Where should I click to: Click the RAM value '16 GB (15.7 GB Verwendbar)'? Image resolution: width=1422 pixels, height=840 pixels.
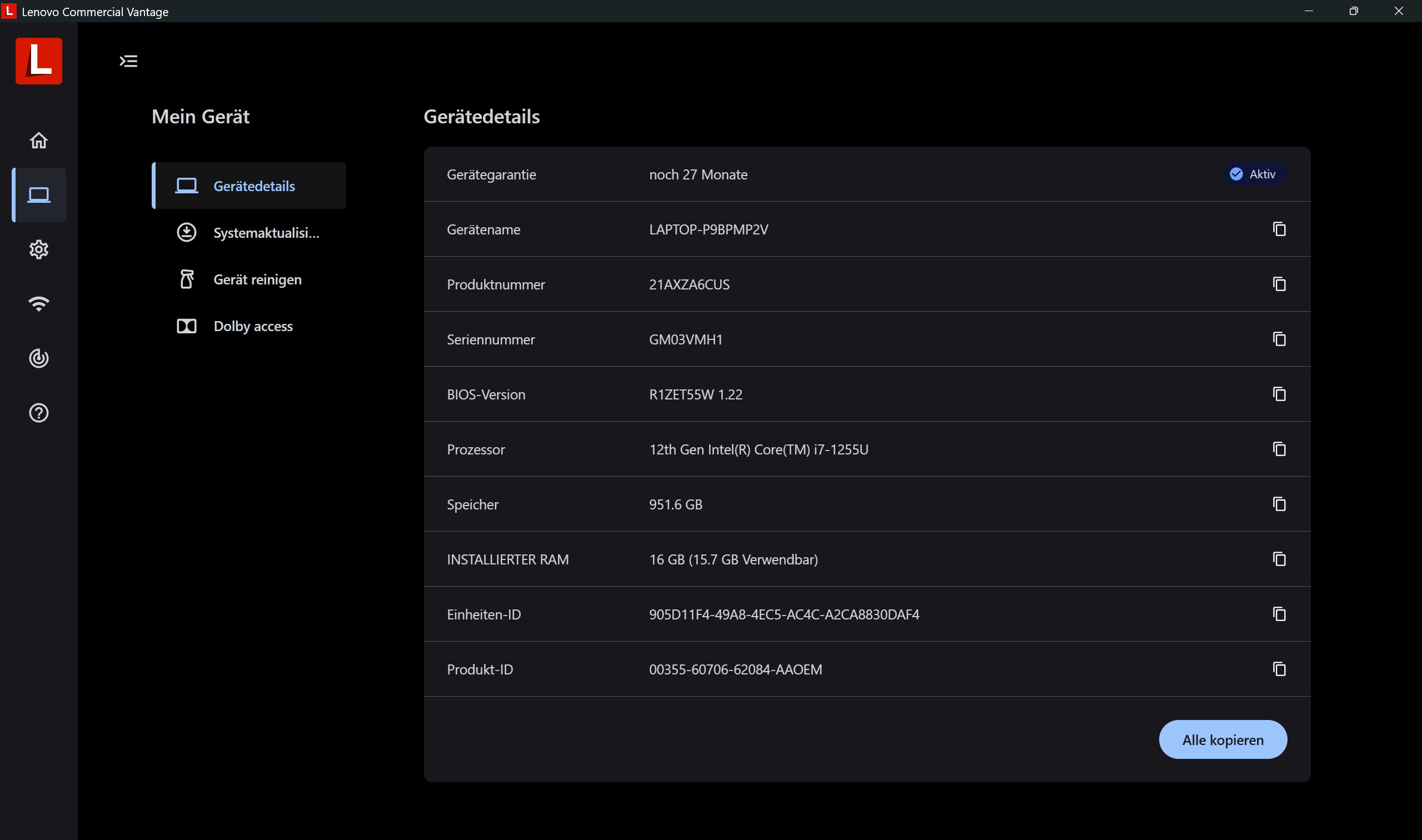click(x=733, y=559)
